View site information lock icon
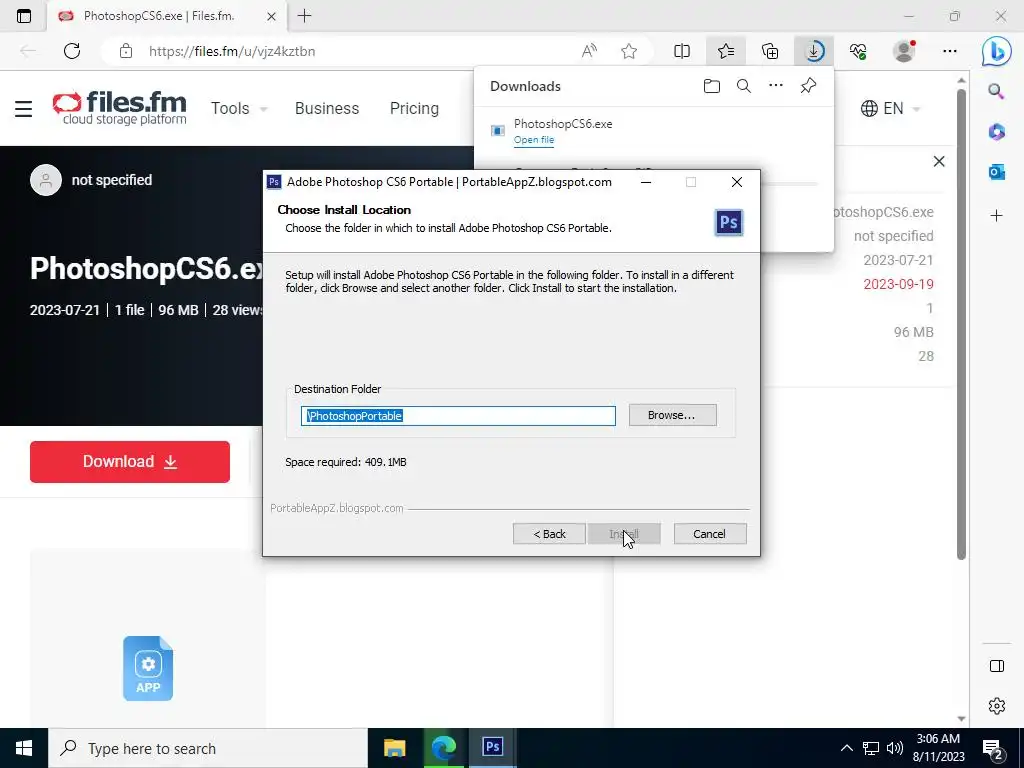 click(x=126, y=51)
